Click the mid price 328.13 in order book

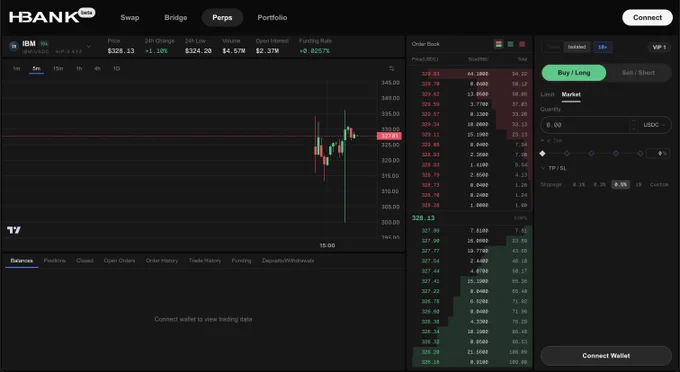click(423, 218)
